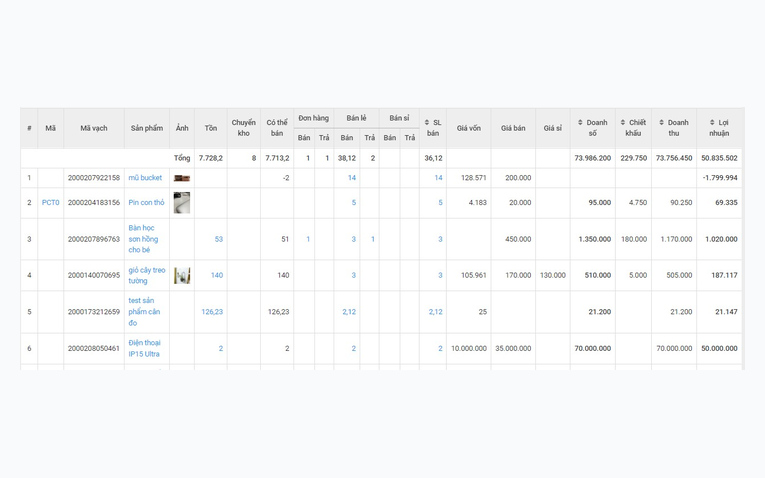Click discount value 180.000 cell
This screenshot has height=478, width=765.
[634, 239]
